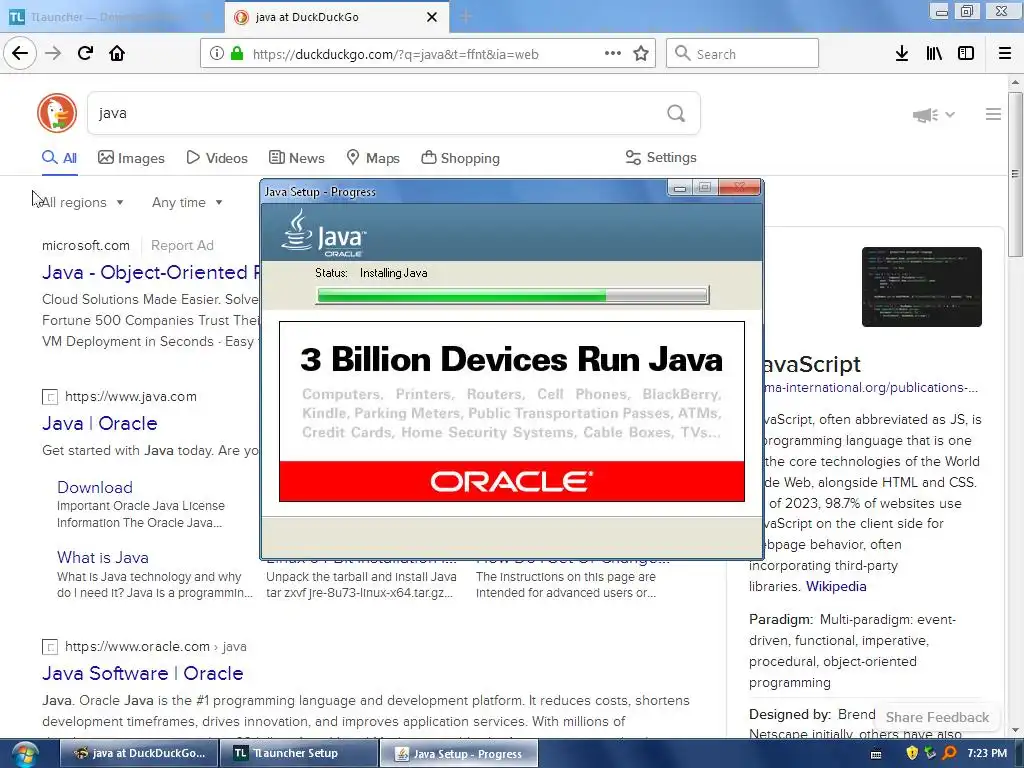Image resolution: width=1024 pixels, height=768 pixels.
Task: Open the page actions three-dot menu
Action: (x=613, y=54)
